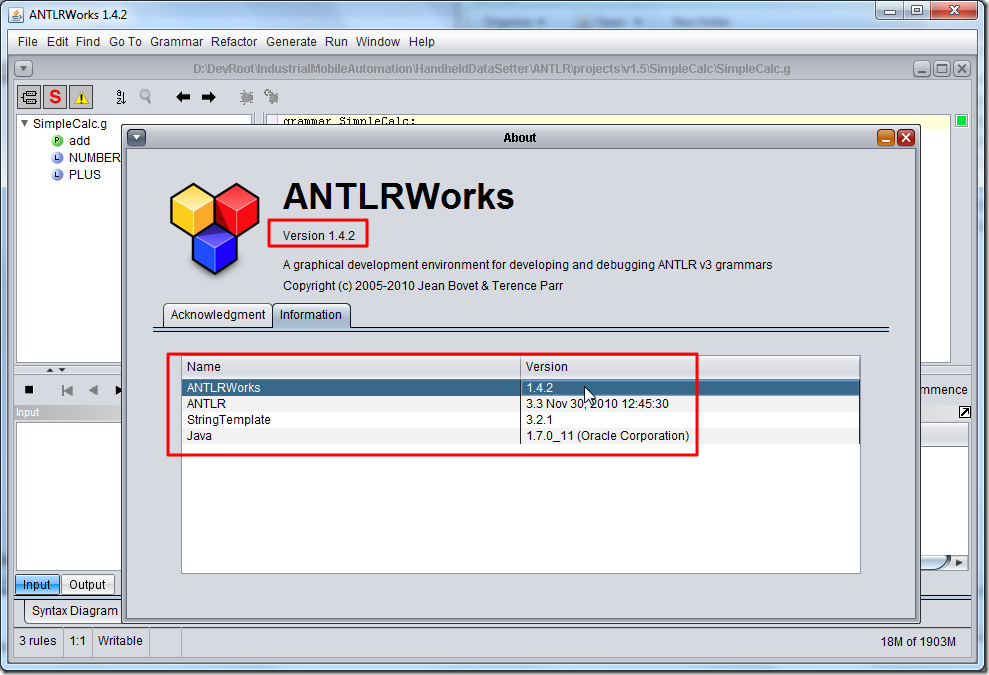Image resolution: width=989 pixels, height=675 pixels.
Task: Toggle the syntax diagram toolbar icon
Action: 29,97
